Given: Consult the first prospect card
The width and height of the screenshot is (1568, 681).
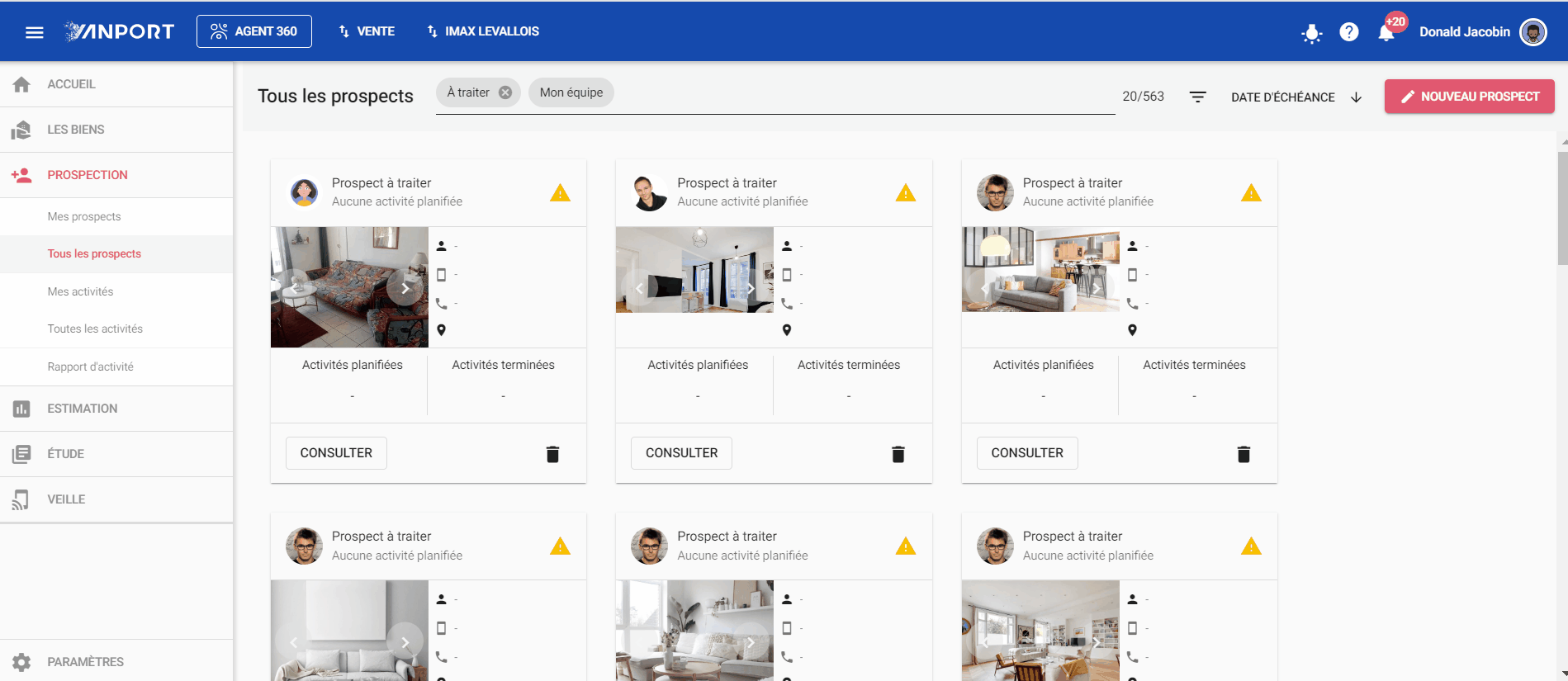Looking at the screenshot, I should (336, 453).
